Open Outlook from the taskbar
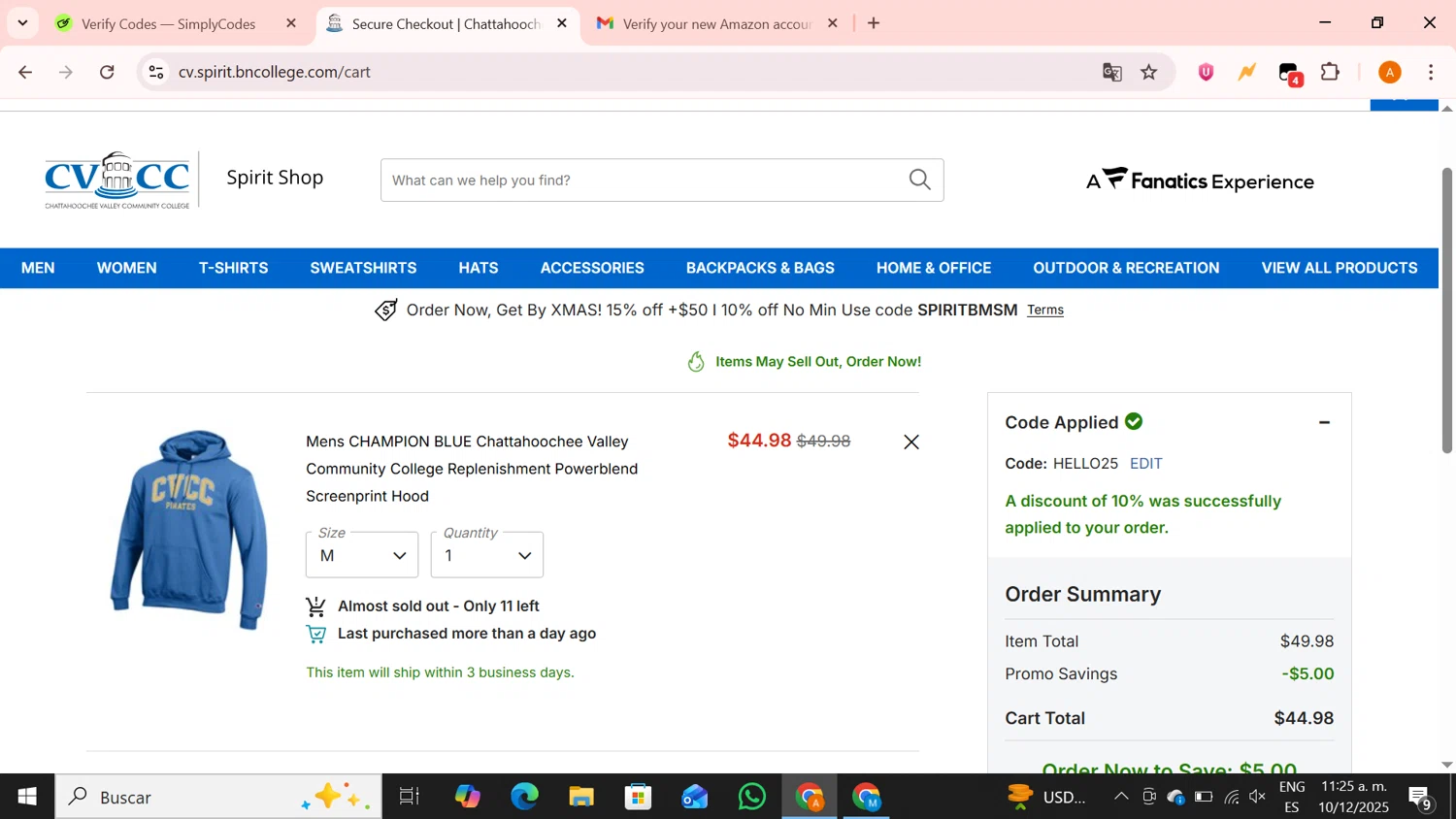Image resolution: width=1456 pixels, height=819 pixels. 695,797
